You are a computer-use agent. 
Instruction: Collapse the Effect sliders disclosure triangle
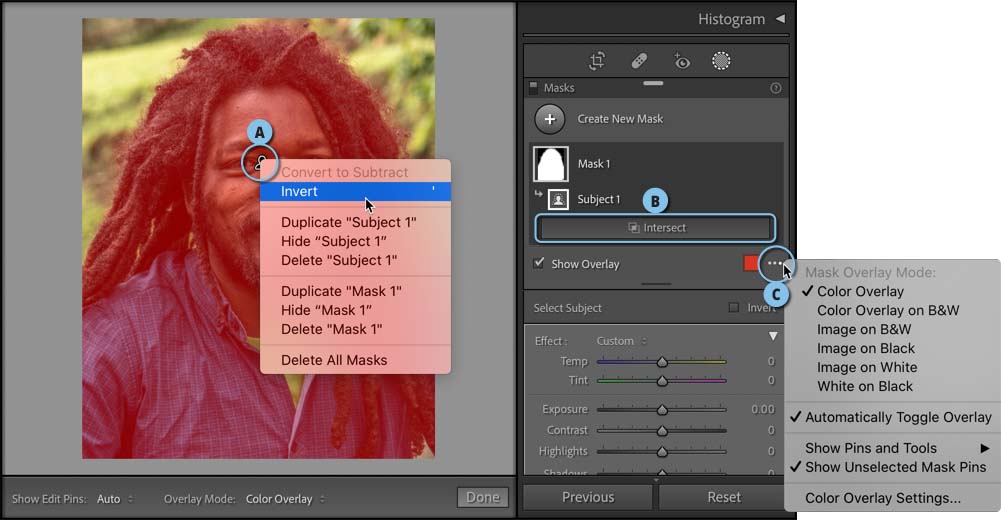(x=773, y=336)
